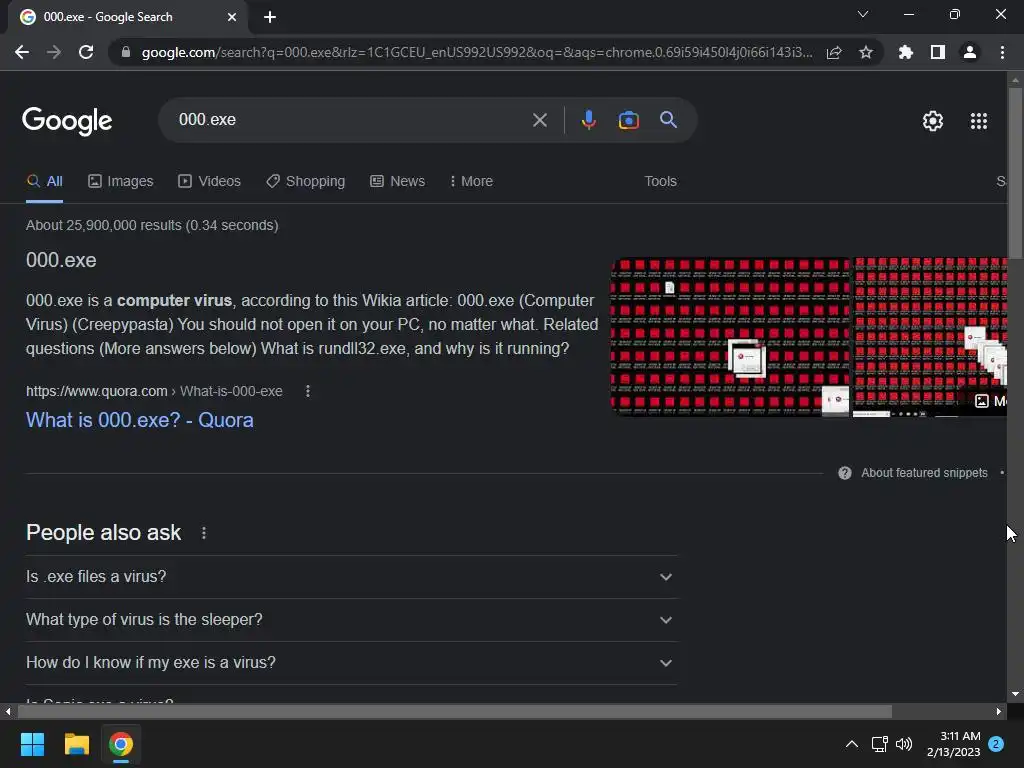The image size is (1024, 768).
Task: Start voice search with the microphone
Action: [x=588, y=120]
